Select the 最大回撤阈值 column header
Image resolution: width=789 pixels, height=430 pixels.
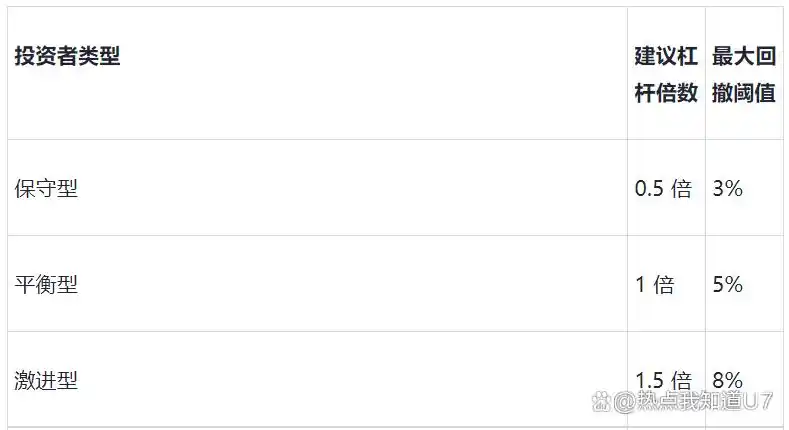[x=743, y=74]
